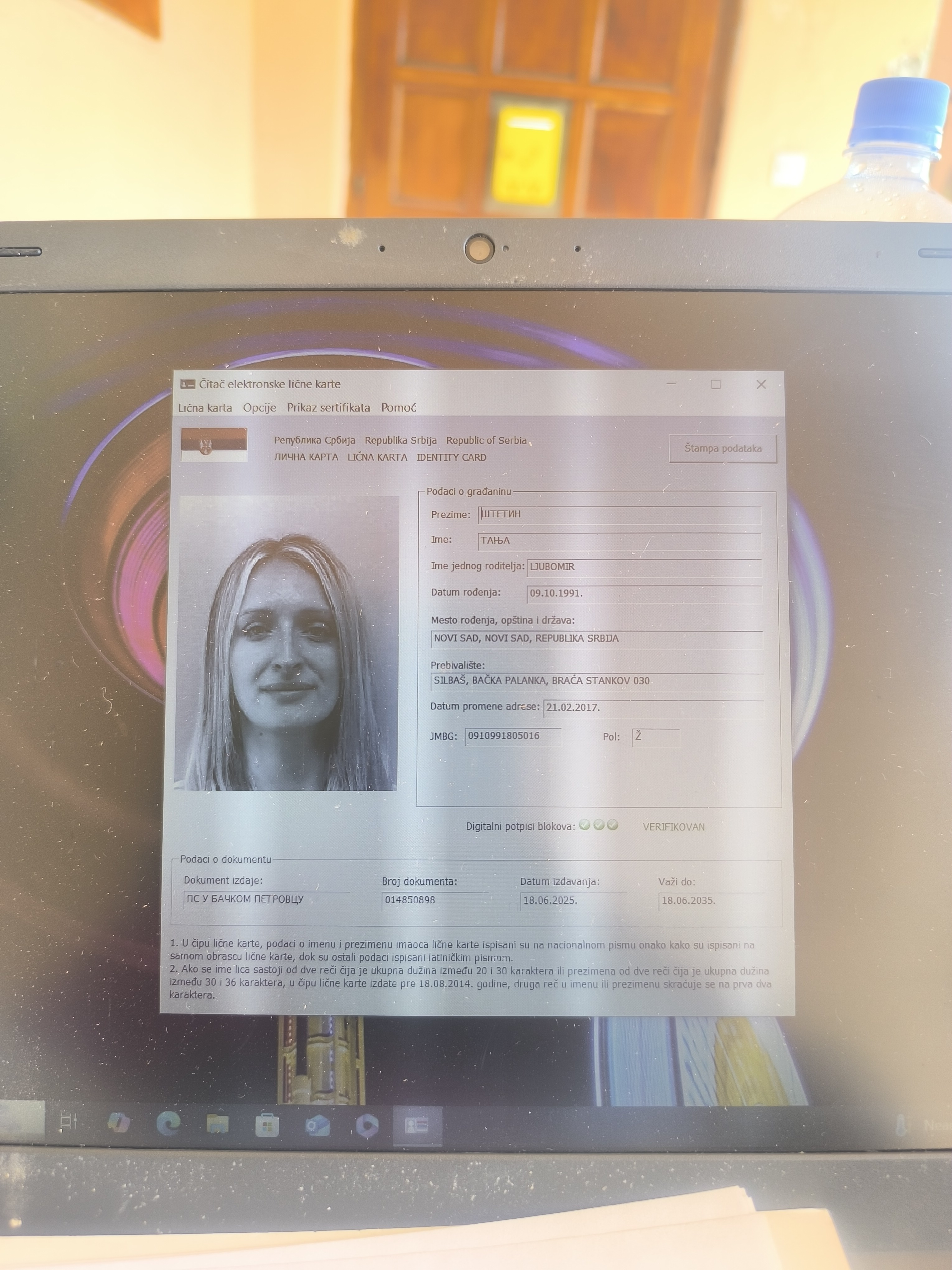The height and width of the screenshot is (1270, 952).
Task: Click ID card reader taskbar icon
Action: coord(417,1126)
